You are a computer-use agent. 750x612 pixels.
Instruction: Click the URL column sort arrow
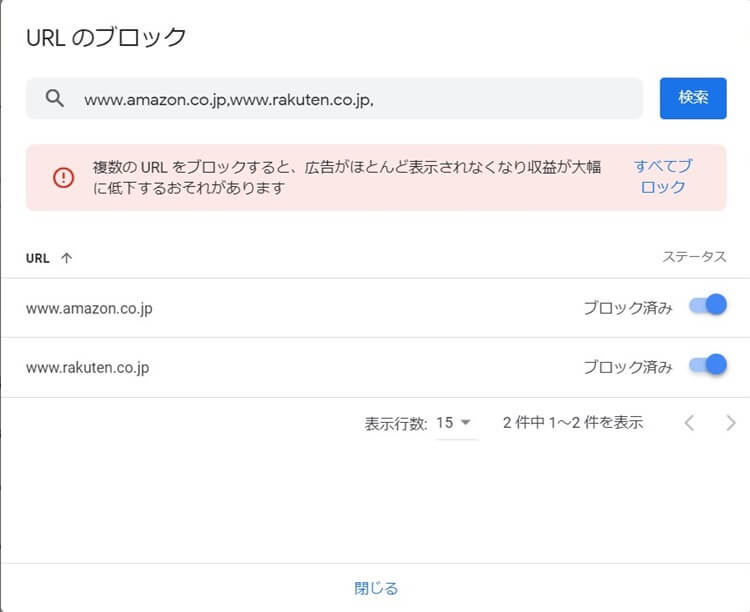pyautogui.click(x=66, y=258)
